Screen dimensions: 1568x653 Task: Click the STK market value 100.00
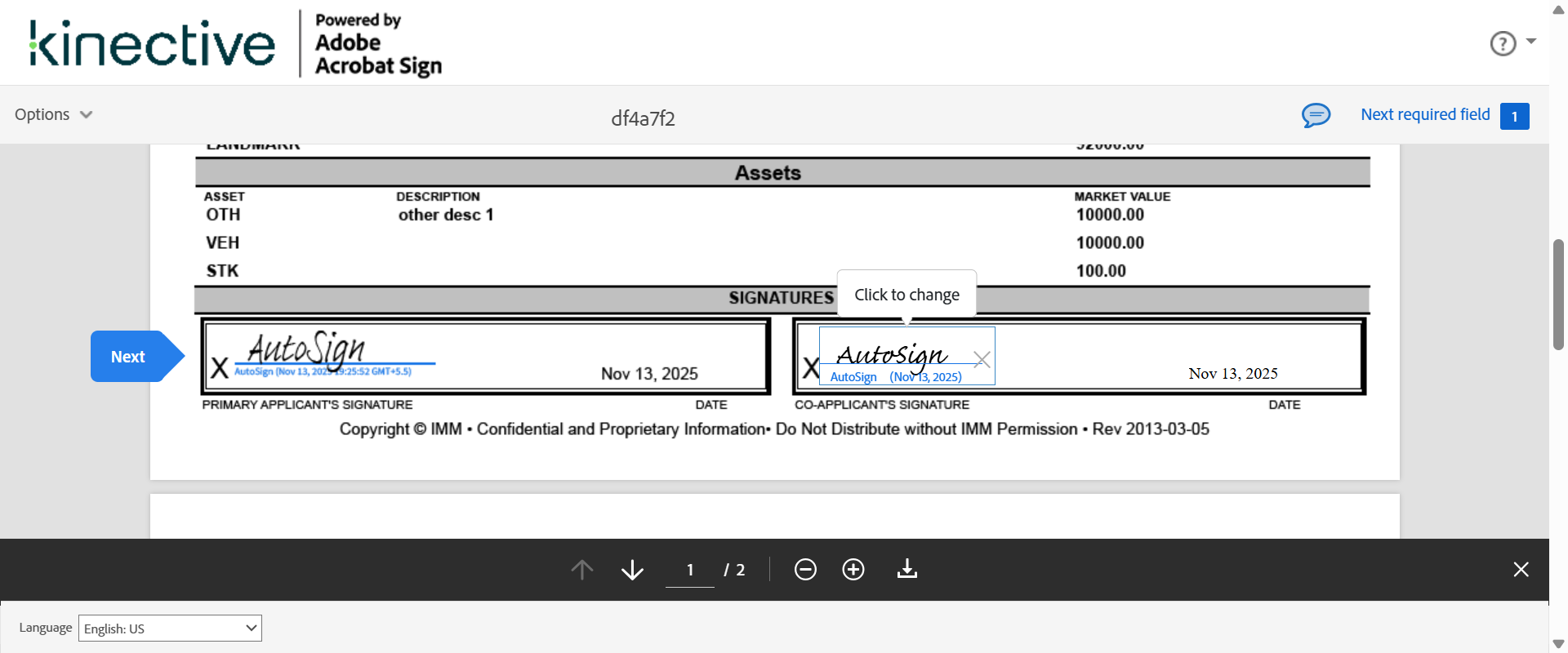[1101, 271]
